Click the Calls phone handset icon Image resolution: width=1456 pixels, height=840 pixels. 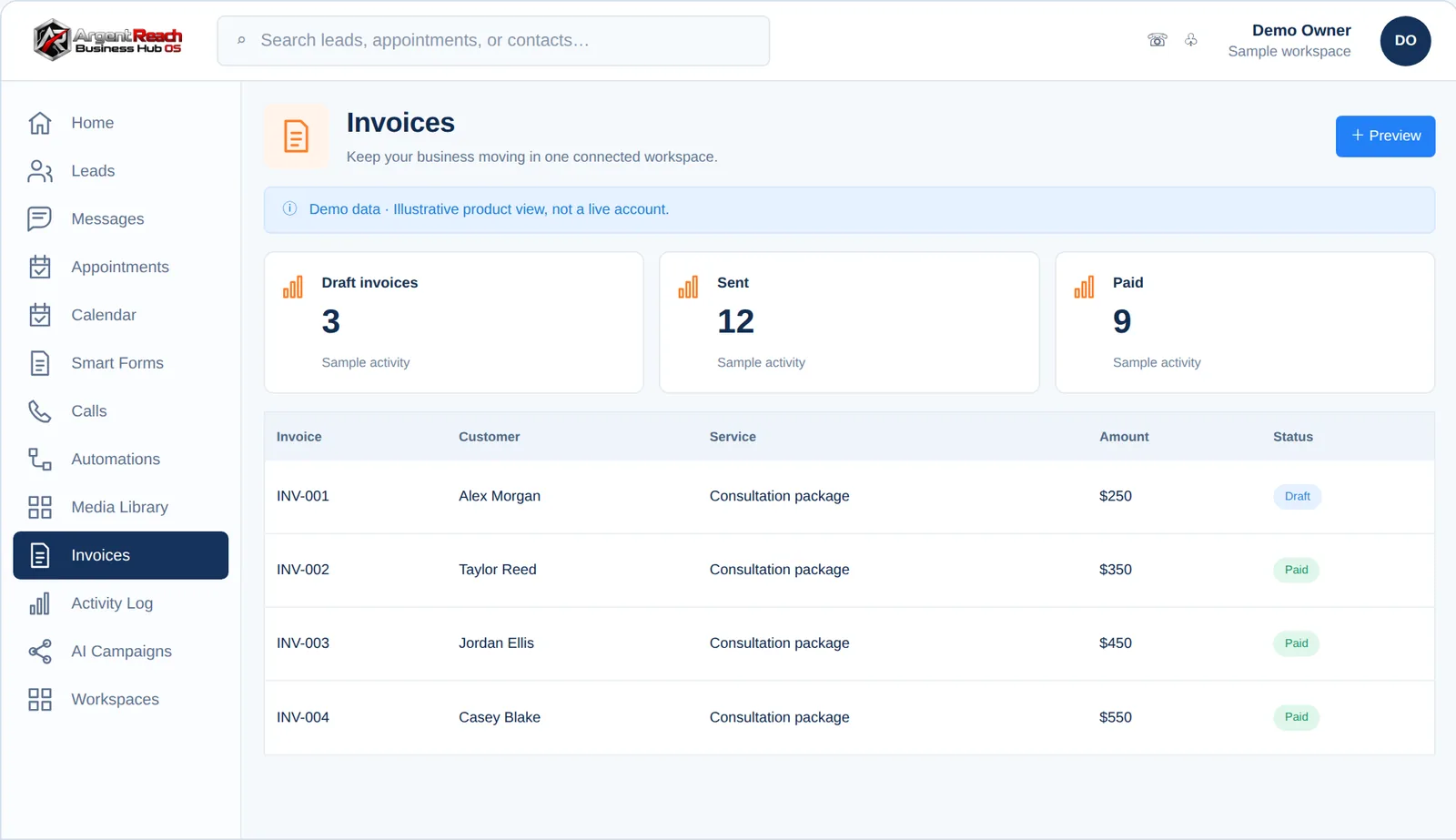tap(40, 411)
